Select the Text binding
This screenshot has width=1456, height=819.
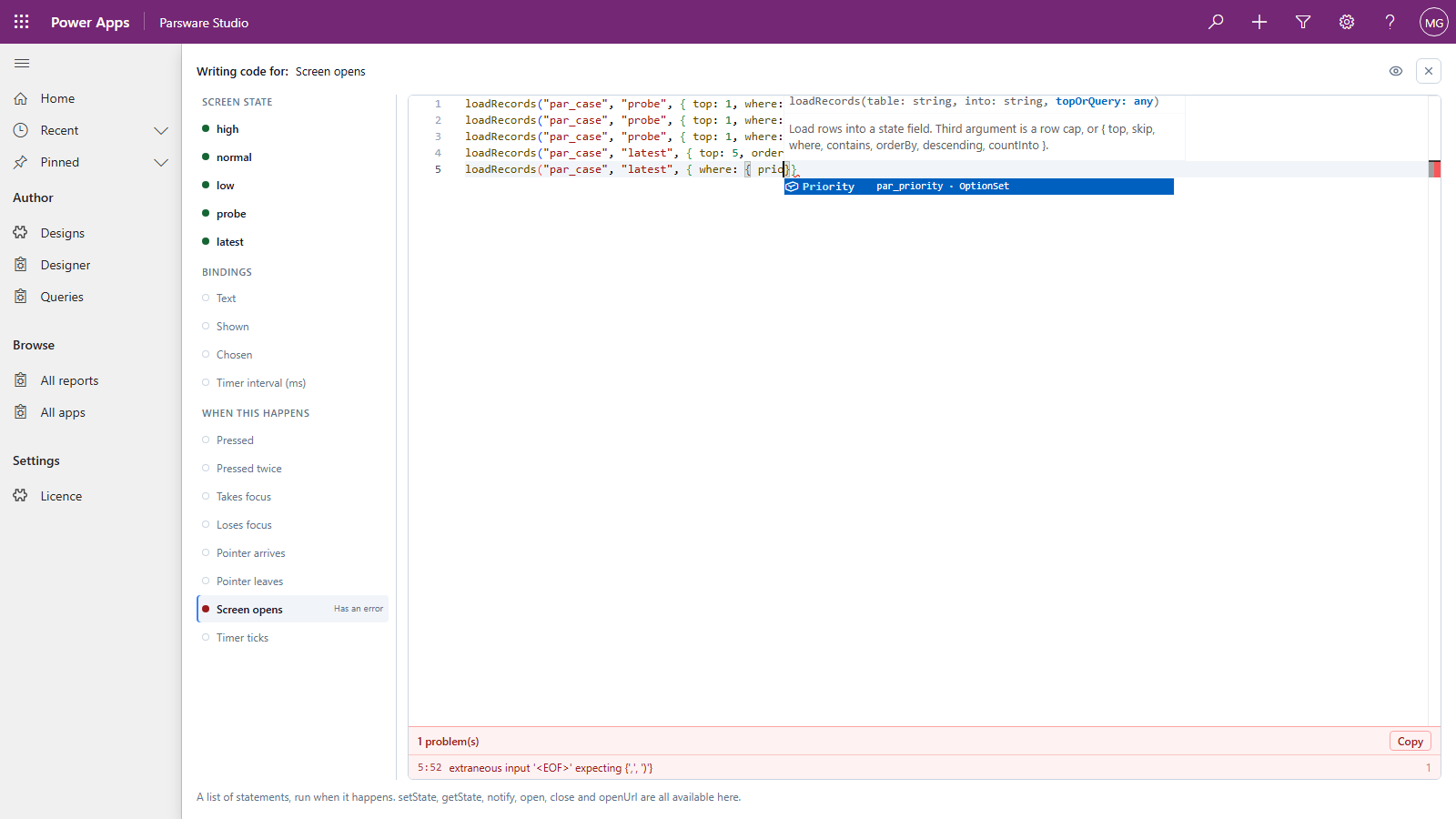pyautogui.click(x=292, y=298)
